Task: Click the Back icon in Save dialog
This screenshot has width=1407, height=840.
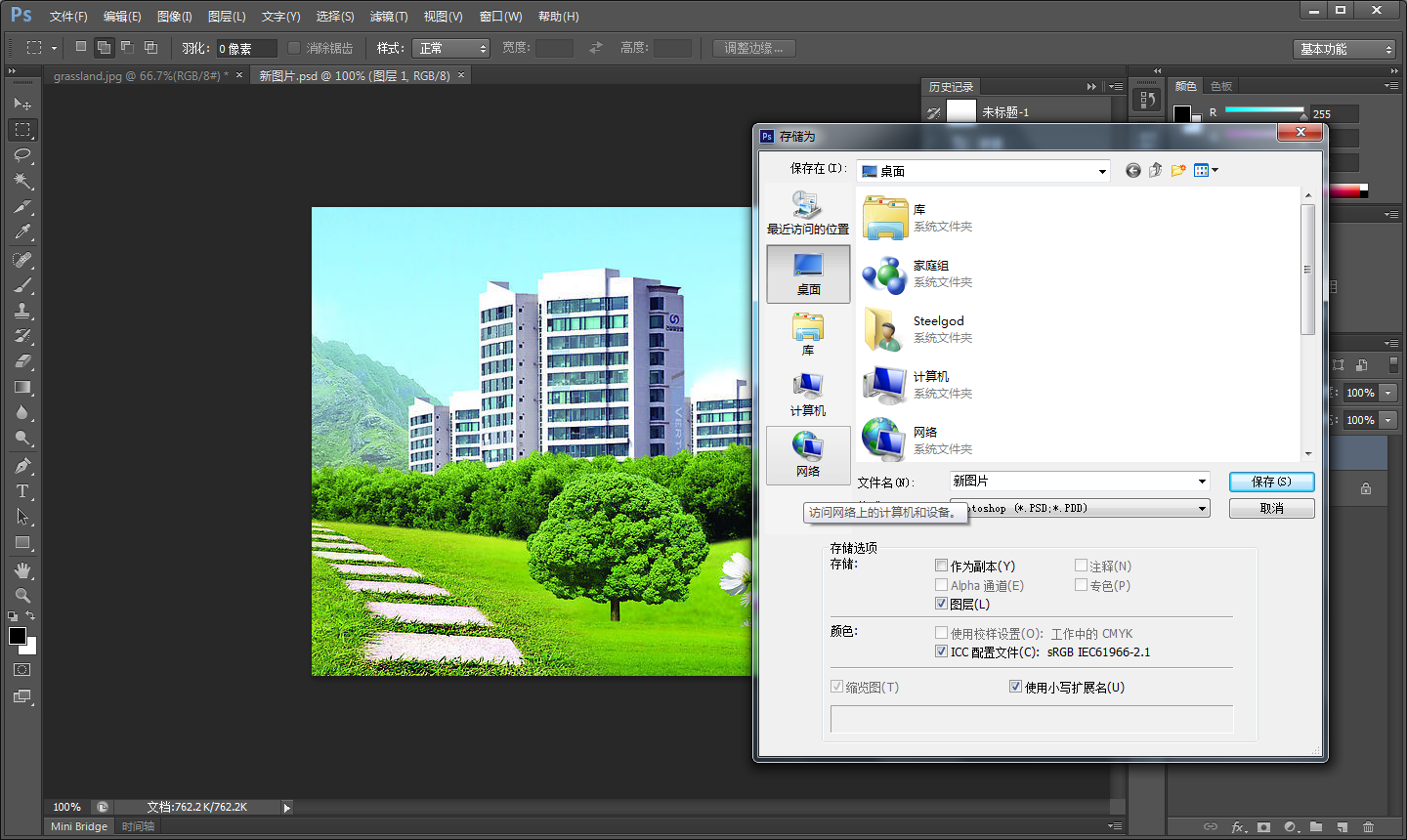Action: click(1133, 170)
